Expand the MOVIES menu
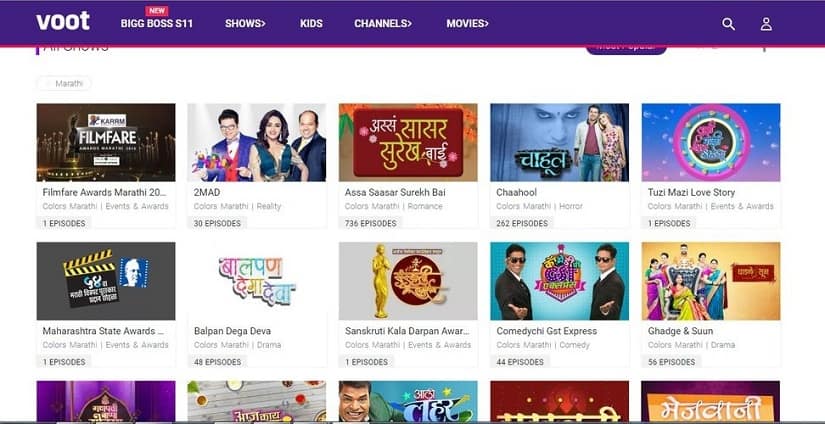825x424 pixels. point(467,24)
